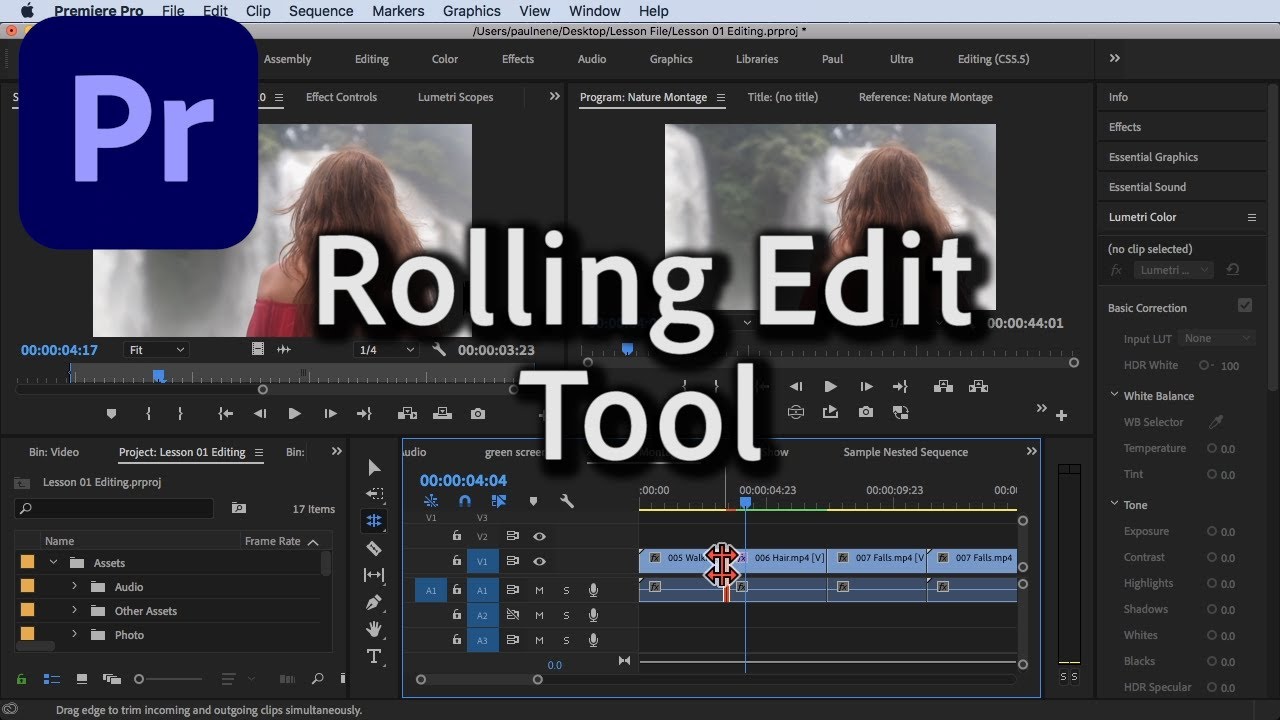
Task: Toggle linked selection in timeline
Action: pos(499,501)
